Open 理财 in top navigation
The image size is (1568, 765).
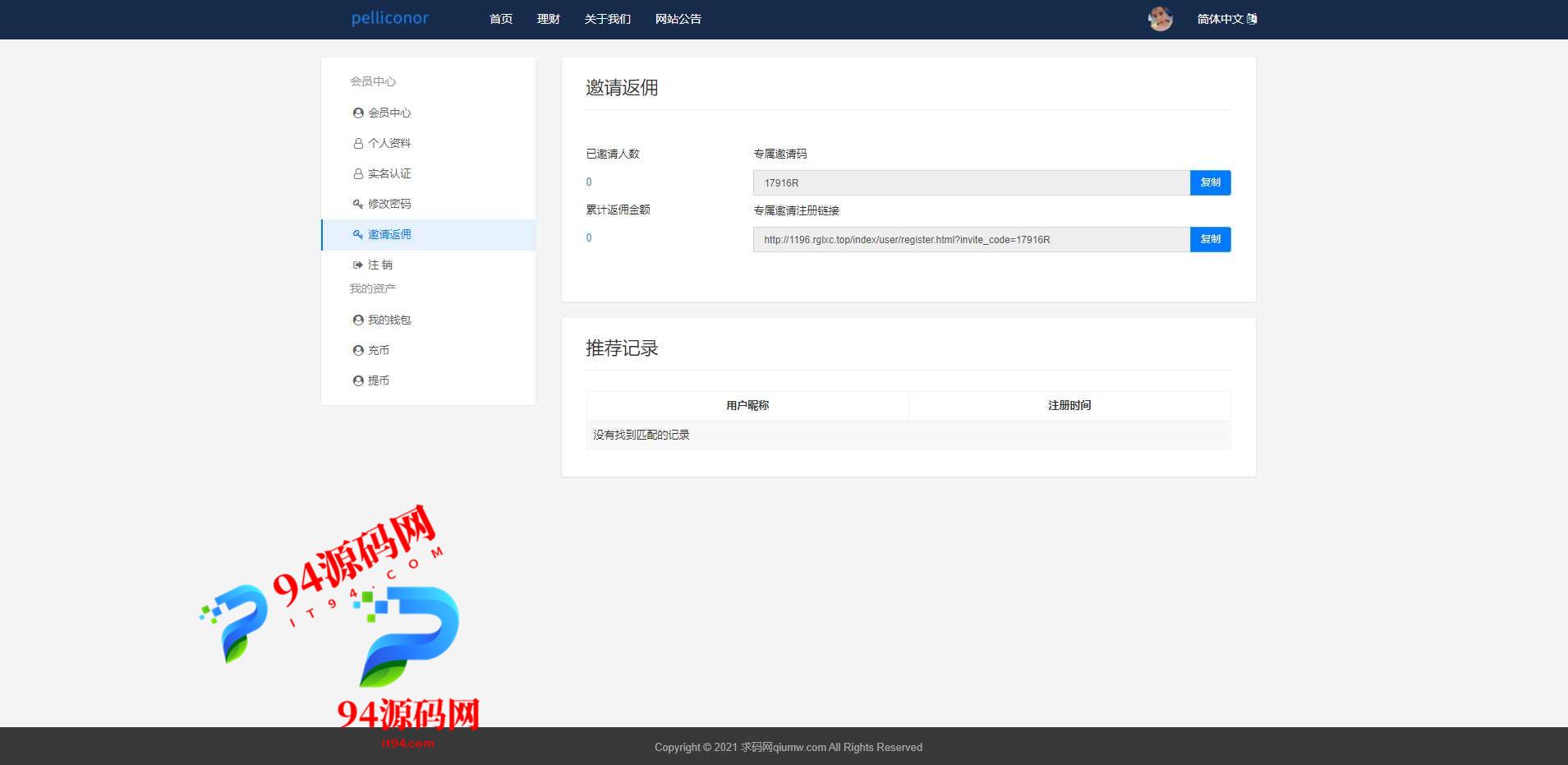coord(549,19)
